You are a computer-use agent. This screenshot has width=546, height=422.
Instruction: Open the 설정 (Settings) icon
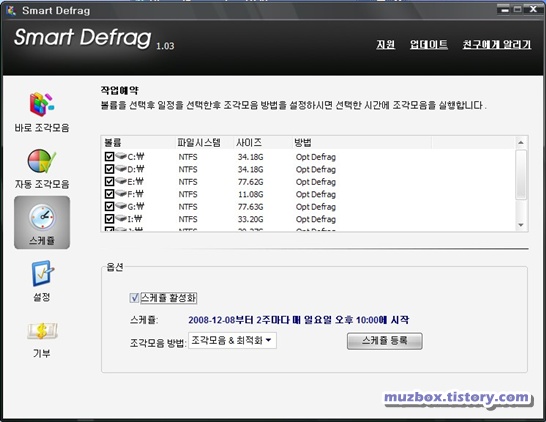click(42, 273)
